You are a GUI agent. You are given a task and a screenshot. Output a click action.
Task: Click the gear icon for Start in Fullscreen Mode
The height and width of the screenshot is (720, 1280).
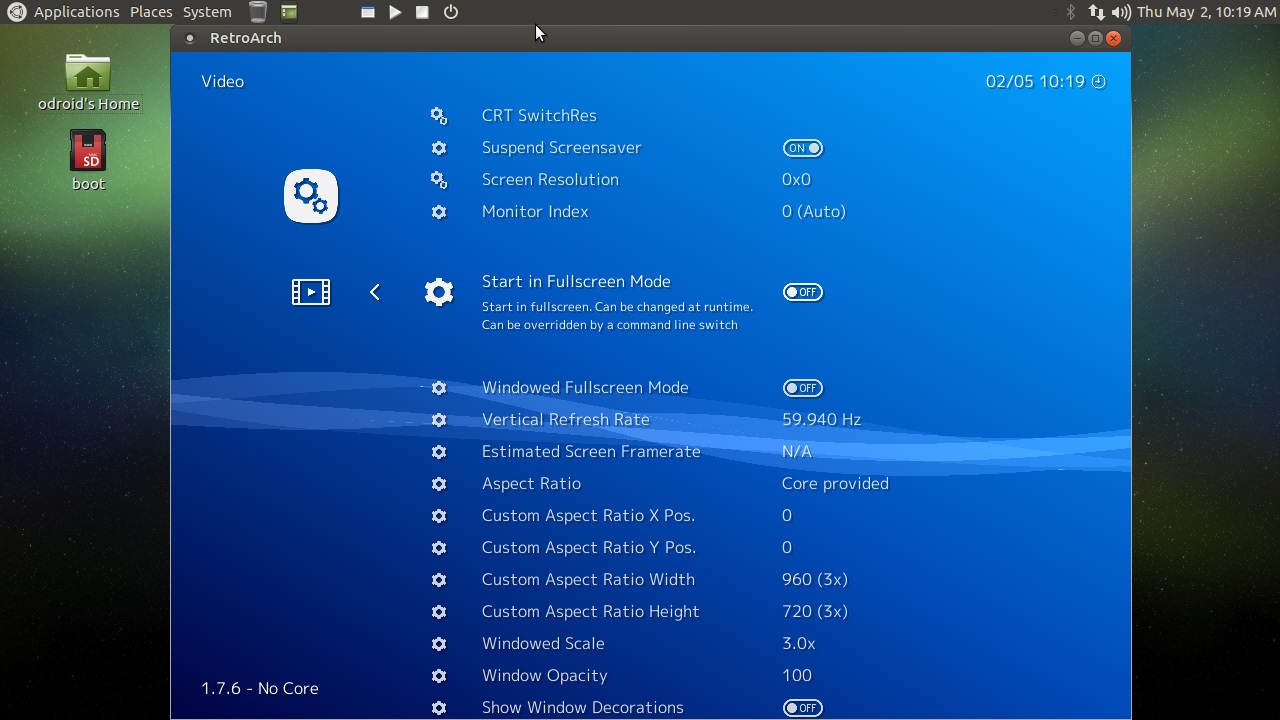click(439, 292)
